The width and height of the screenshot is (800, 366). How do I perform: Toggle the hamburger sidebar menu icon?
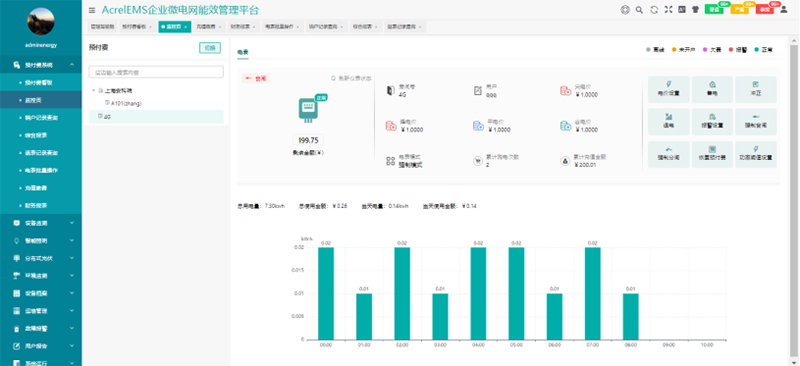(x=92, y=10)
